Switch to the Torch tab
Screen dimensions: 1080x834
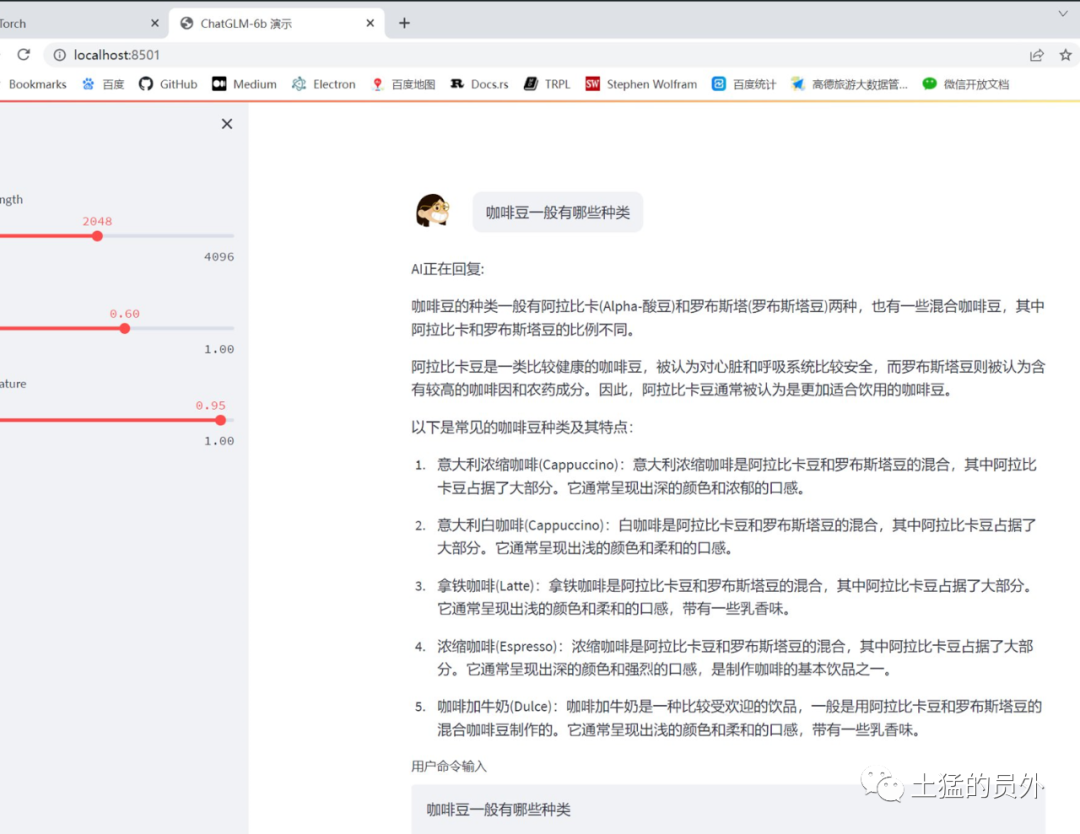click(83, 23)
